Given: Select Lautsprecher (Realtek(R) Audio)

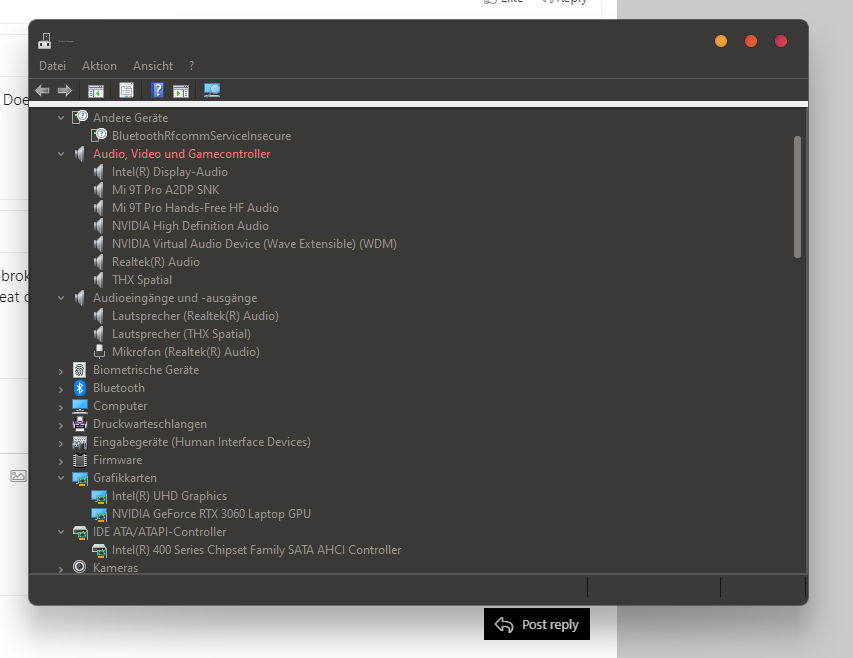Looking at the screenshot, I should click(x=195, y=316).
